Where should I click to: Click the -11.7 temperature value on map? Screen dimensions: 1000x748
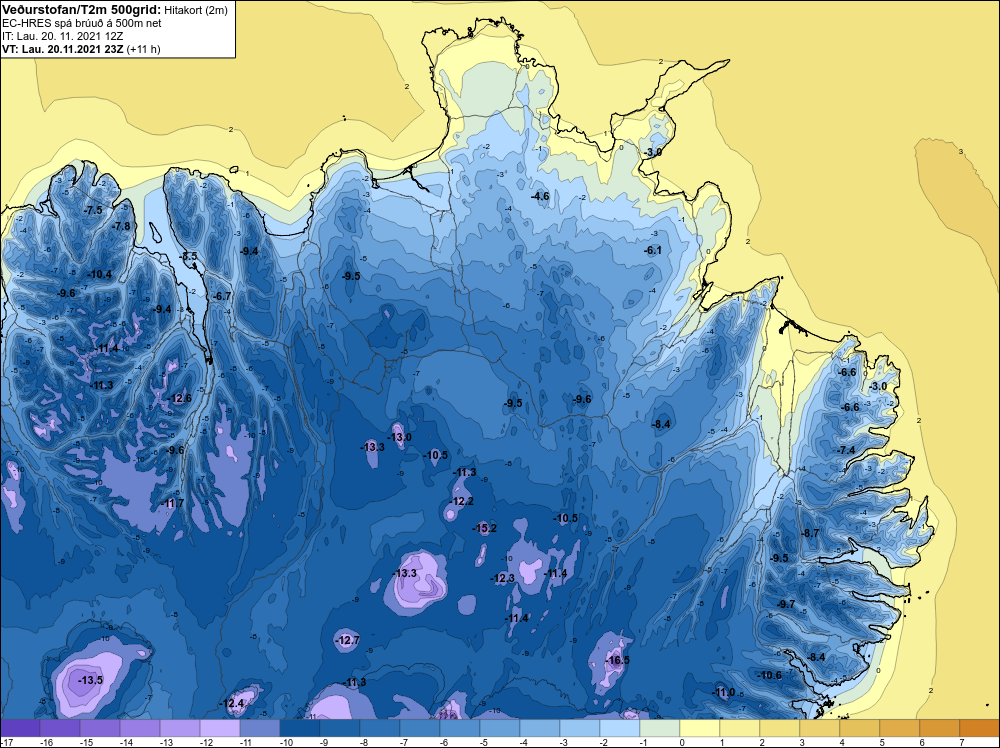[172, 504]
